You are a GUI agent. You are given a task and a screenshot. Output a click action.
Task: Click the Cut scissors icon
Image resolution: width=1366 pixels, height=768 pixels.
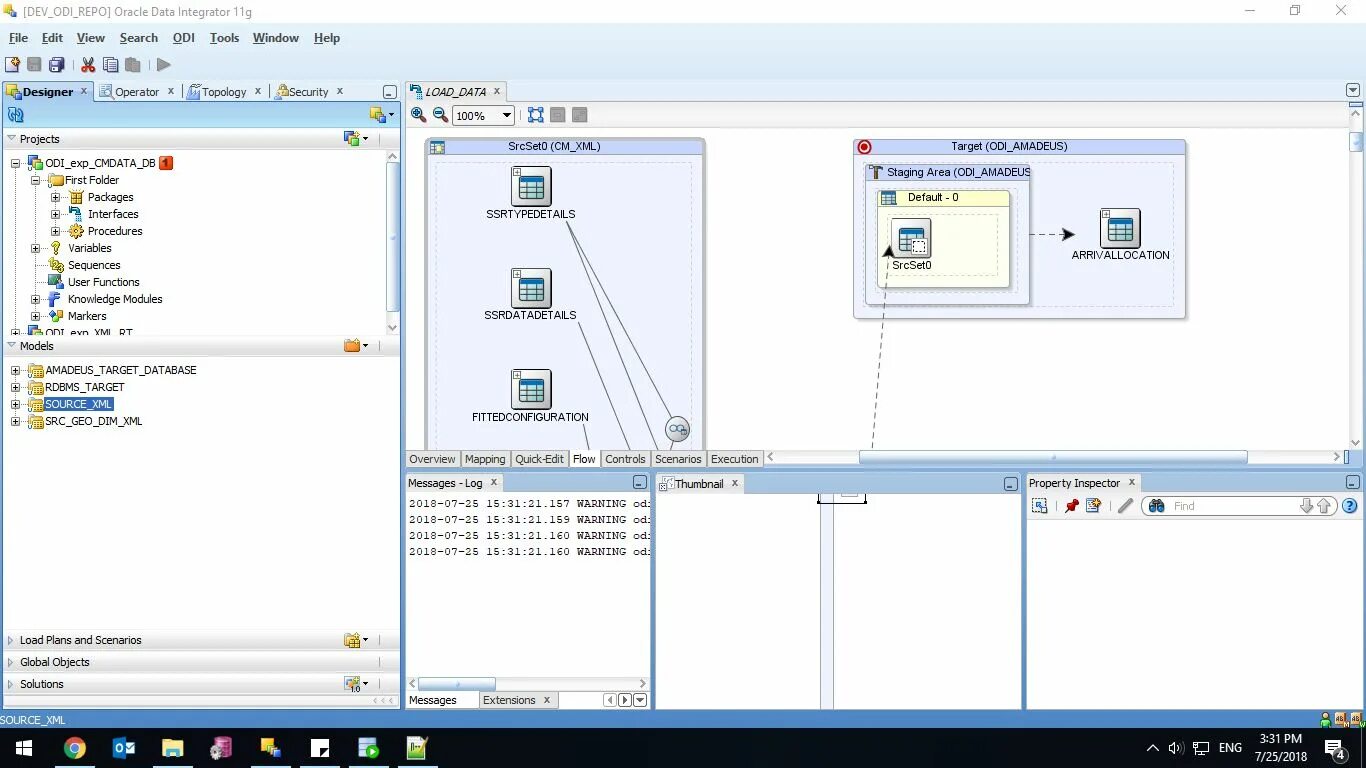[88, 65]
